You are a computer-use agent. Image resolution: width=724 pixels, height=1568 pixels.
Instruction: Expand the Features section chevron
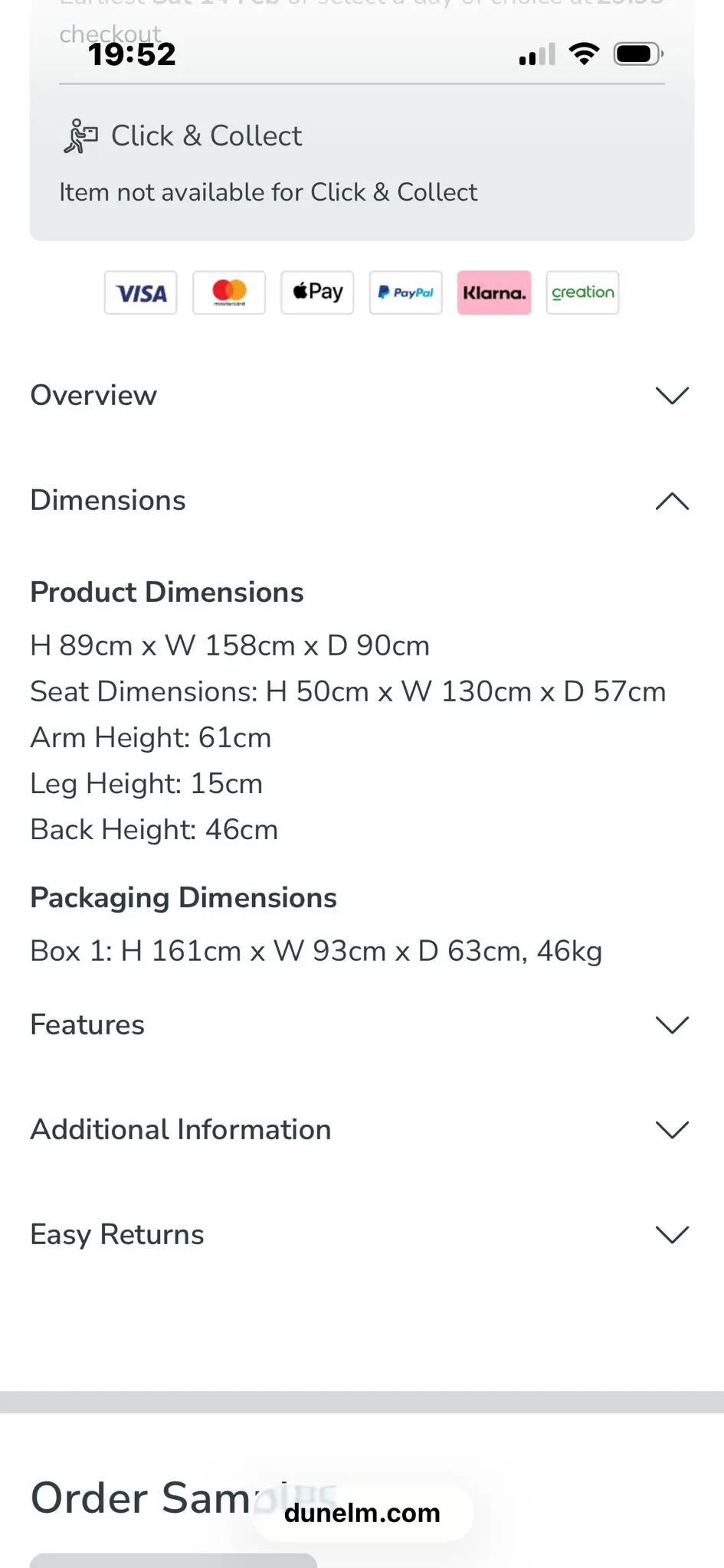(x=672, y=1025)
